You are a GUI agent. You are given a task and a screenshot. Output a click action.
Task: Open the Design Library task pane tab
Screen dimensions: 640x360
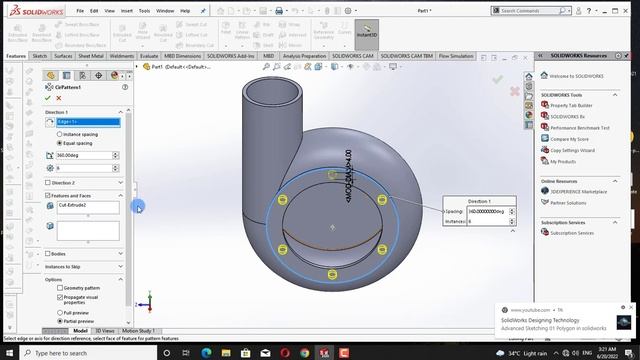(x=529, y=86)
